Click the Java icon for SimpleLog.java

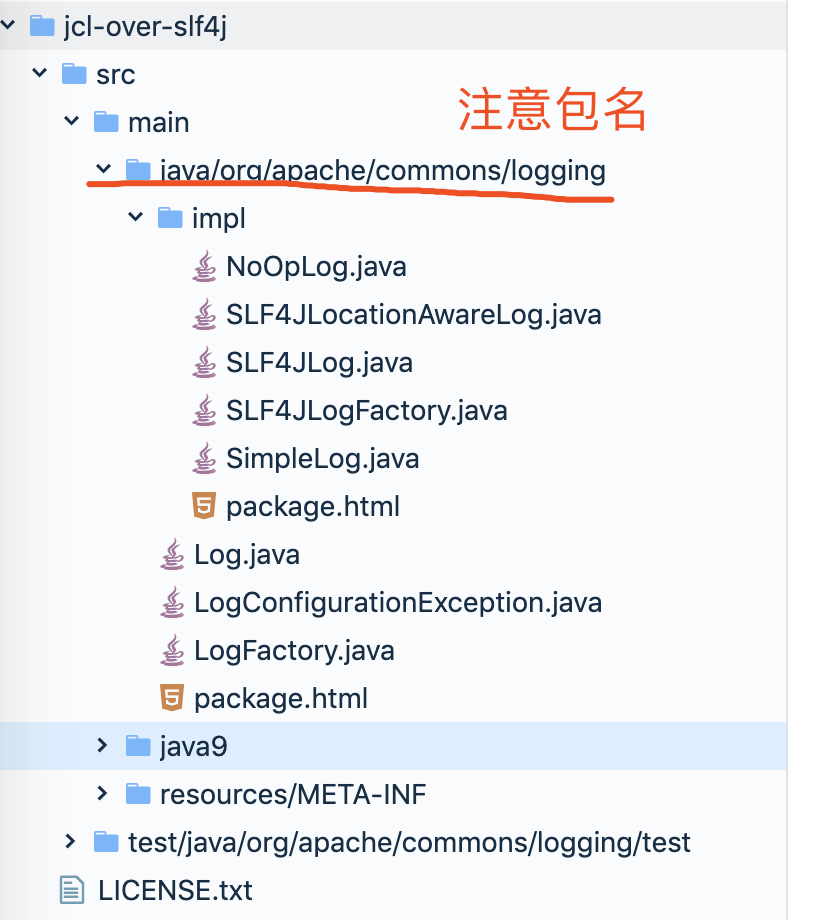point(205,458)
